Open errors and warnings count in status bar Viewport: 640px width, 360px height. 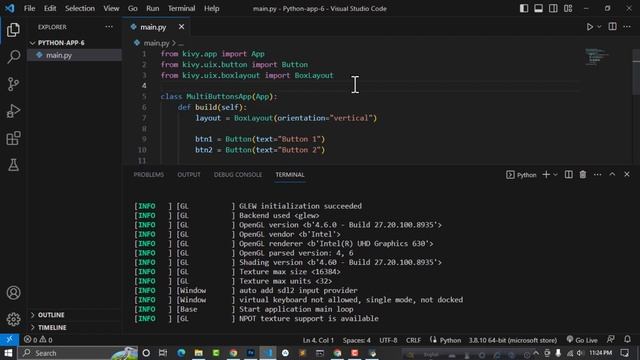[x=38, y=340]
